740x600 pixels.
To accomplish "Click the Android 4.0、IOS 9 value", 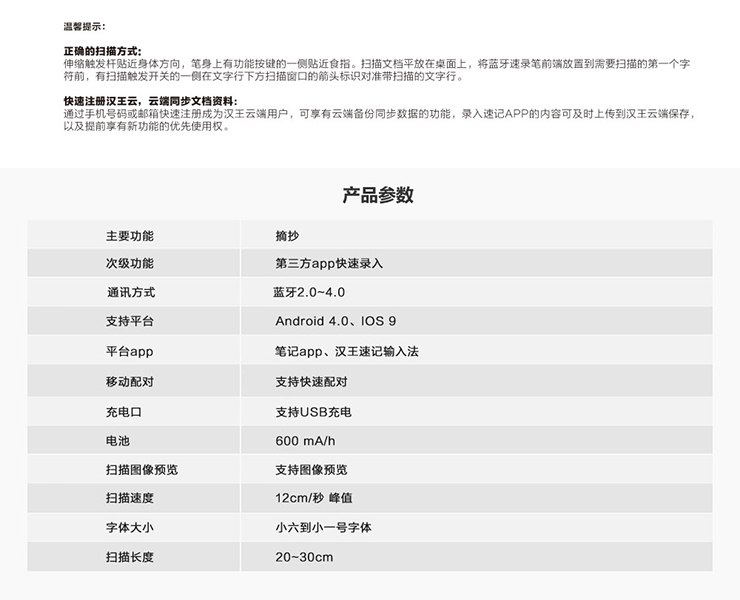I will click(335, 322).
